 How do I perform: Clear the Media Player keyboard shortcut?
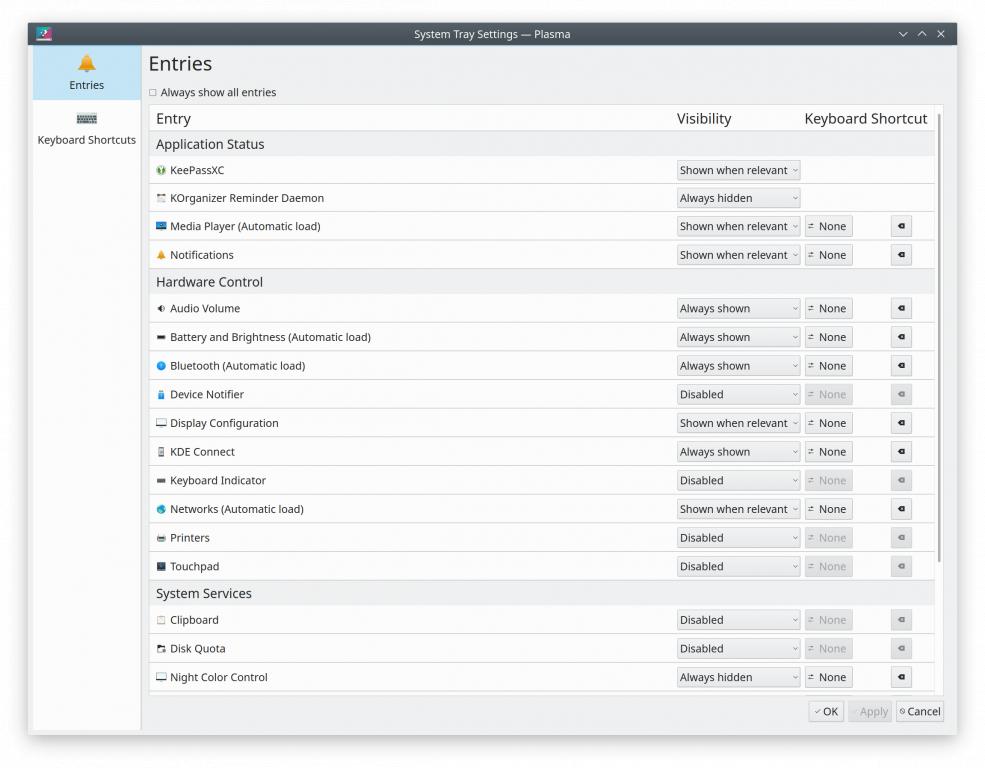click(x=901, y=227)
